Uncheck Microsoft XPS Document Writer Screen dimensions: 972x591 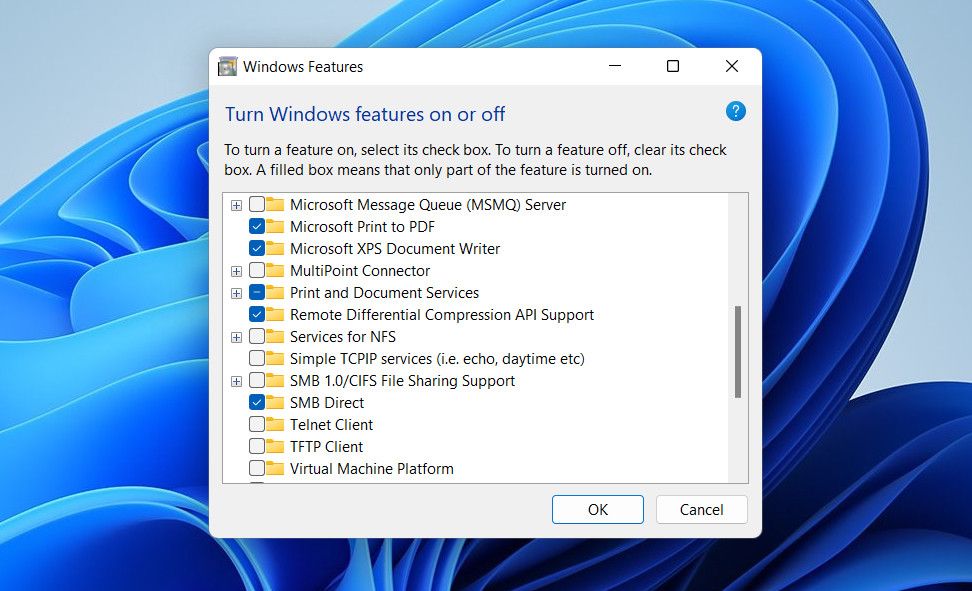pyautogui.click(x=255, y=249)
